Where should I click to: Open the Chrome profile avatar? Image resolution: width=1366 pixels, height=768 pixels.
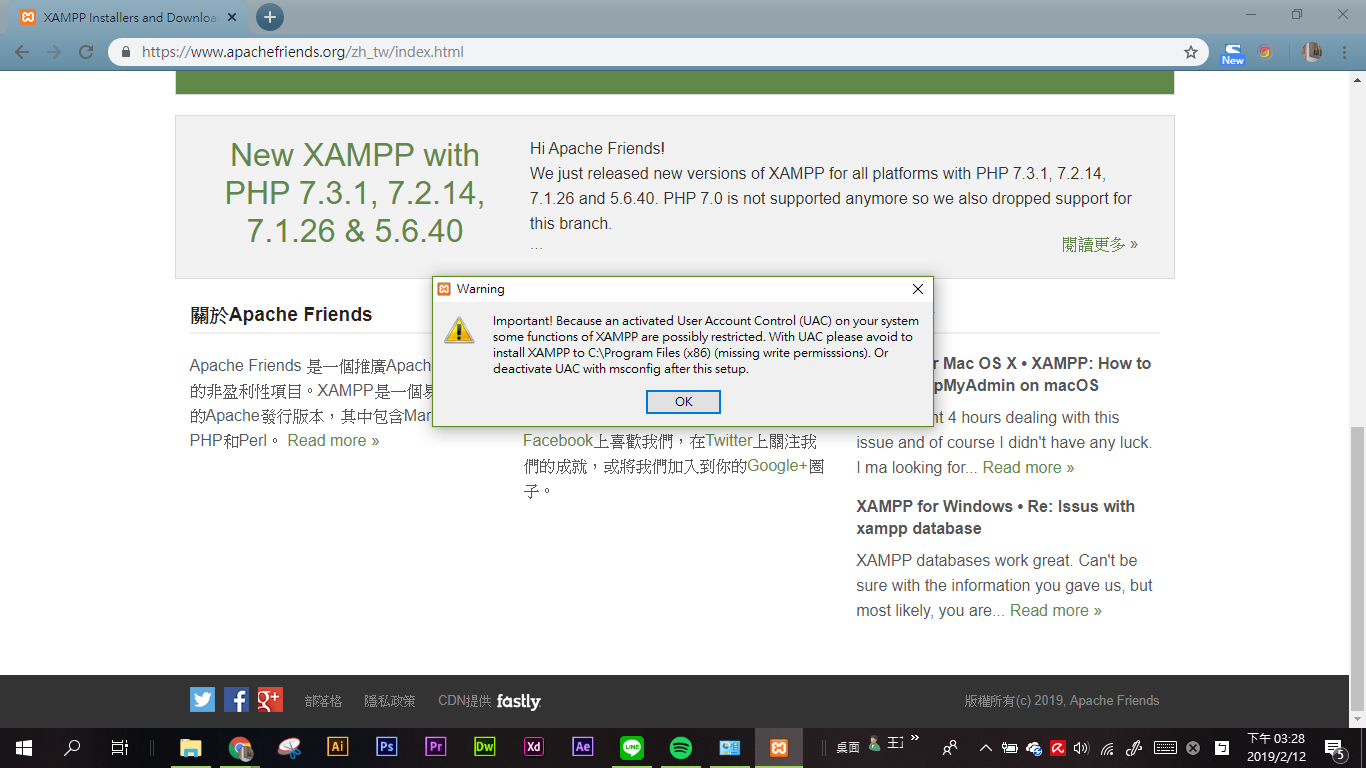coord(1312,52)
